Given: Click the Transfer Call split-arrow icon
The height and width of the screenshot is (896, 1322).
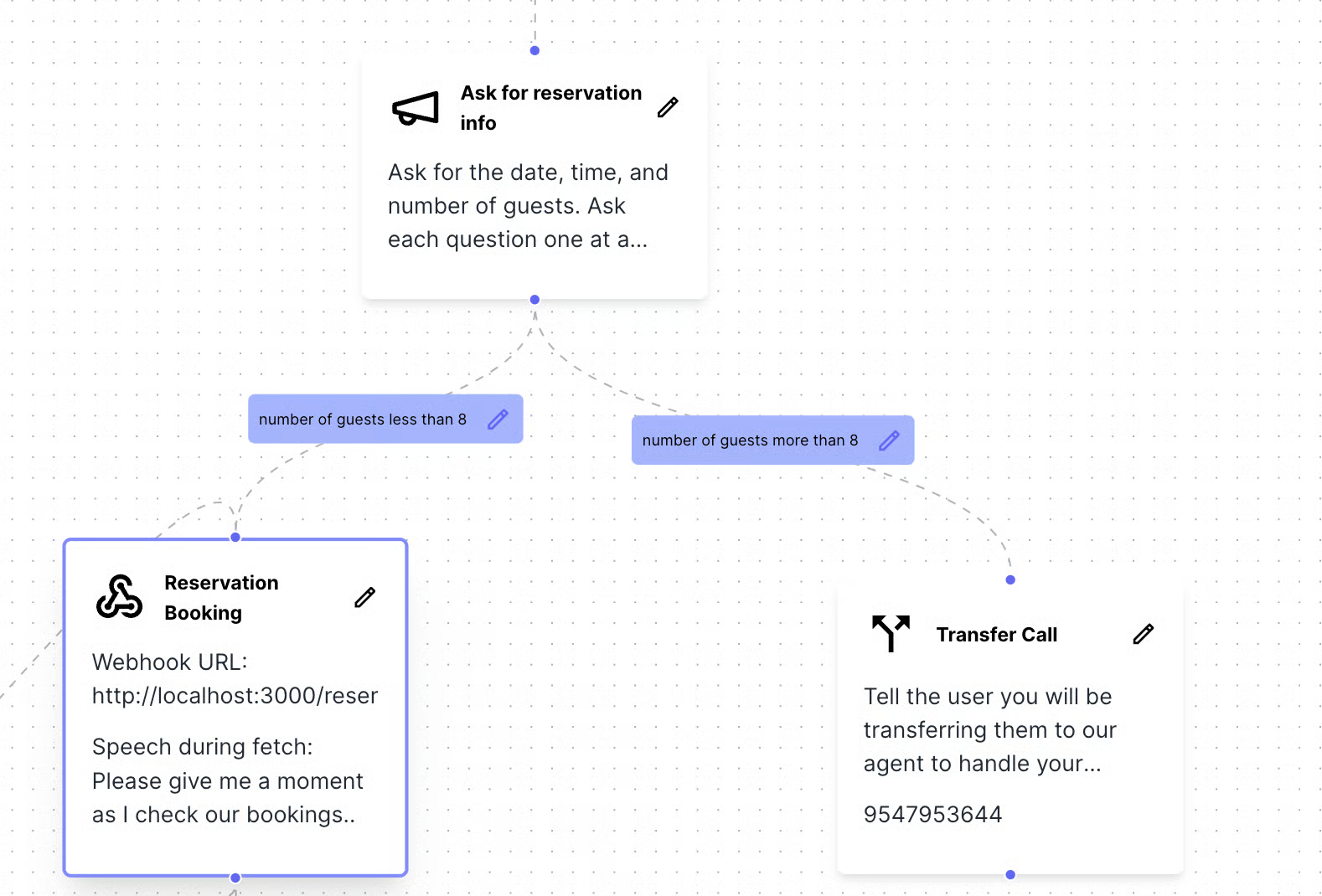Looking at the screenshot, I should (x=891, y=633).
